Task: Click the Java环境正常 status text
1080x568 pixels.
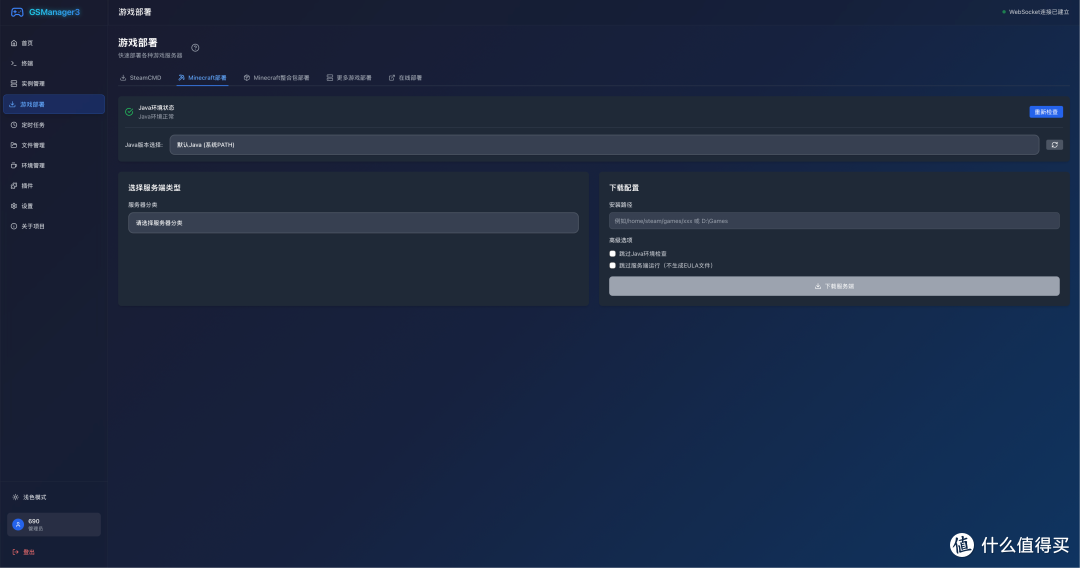Action: pyautogui.click(x=156, y=117)
